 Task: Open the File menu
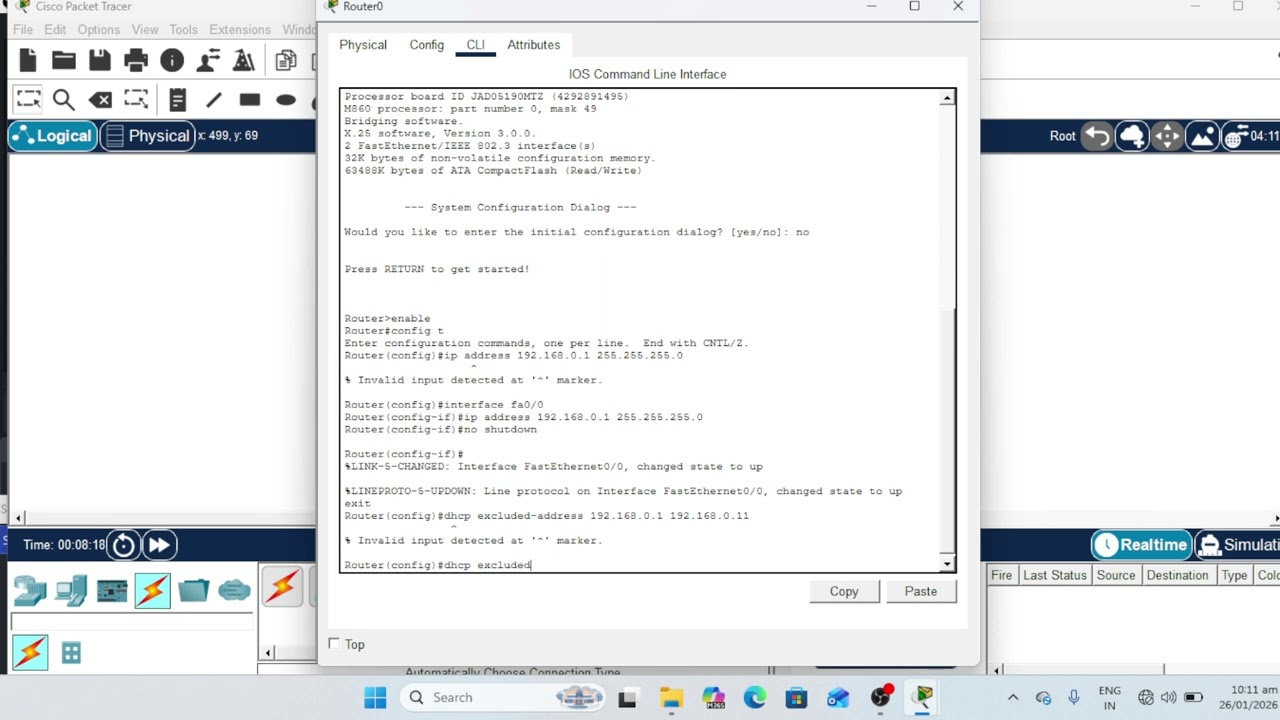coord(23,29)
